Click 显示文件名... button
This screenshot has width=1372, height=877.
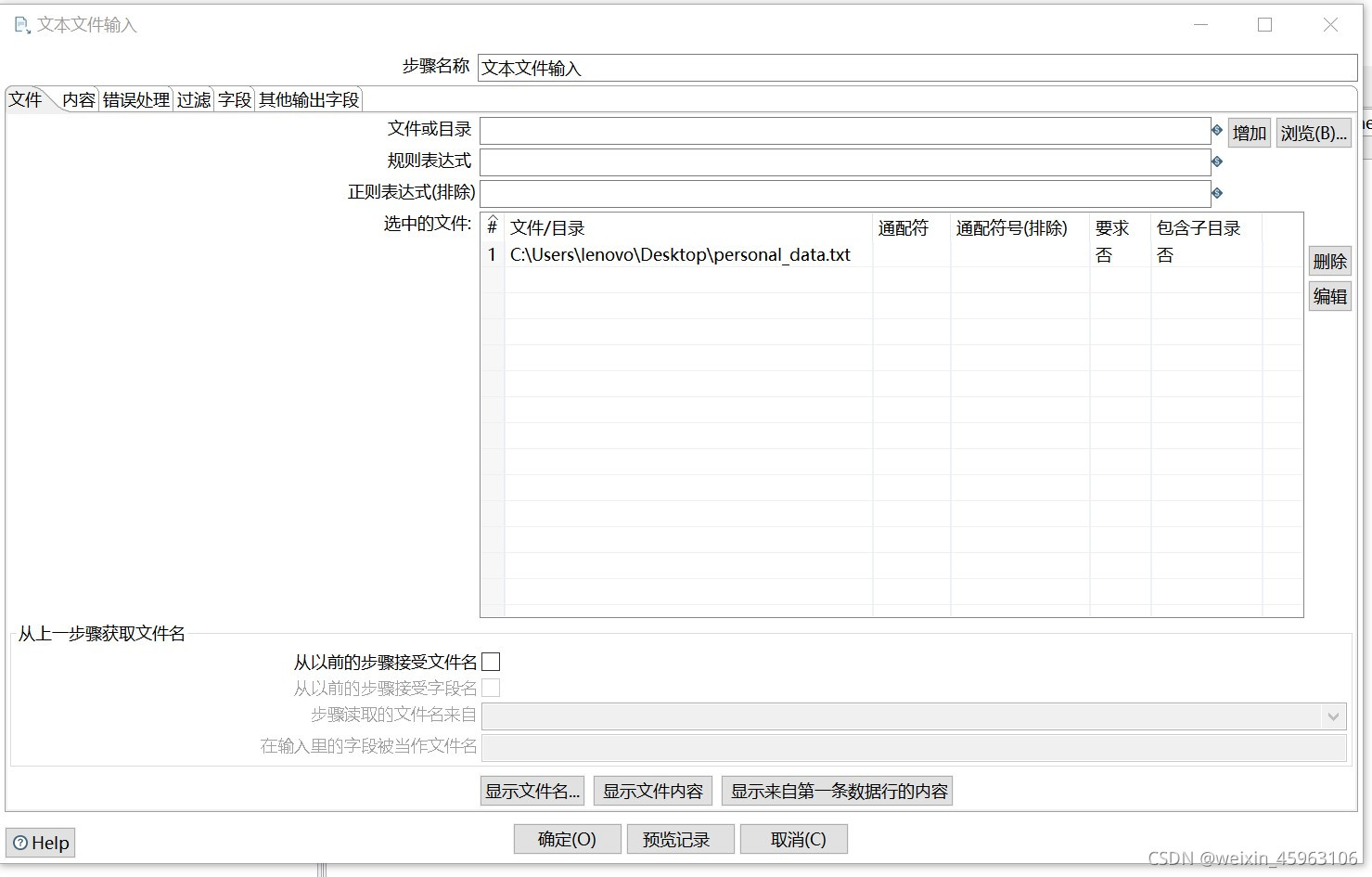(532, 791)
